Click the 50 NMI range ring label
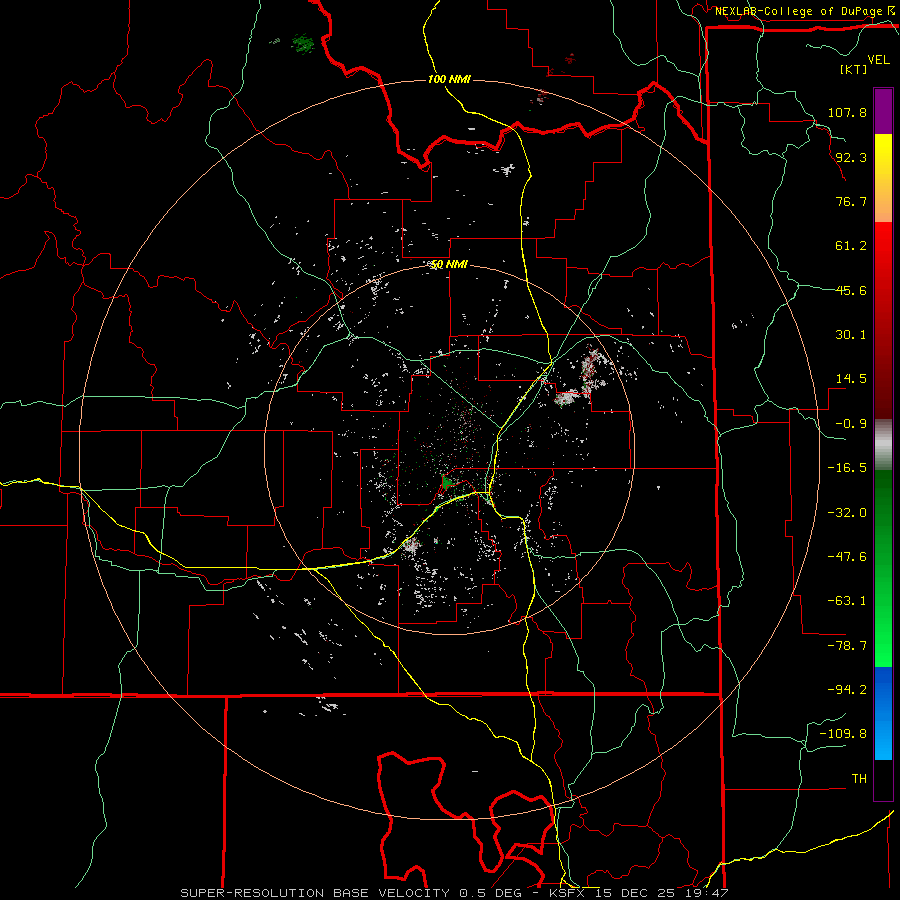This screenshot has height=900, width=900. (449, 265)
